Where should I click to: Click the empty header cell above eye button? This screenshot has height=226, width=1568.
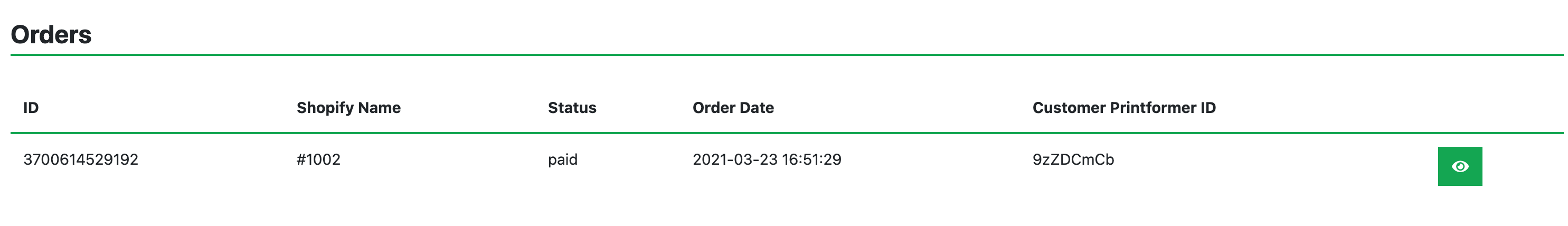pyautogui.click(x=1459, y=108)
